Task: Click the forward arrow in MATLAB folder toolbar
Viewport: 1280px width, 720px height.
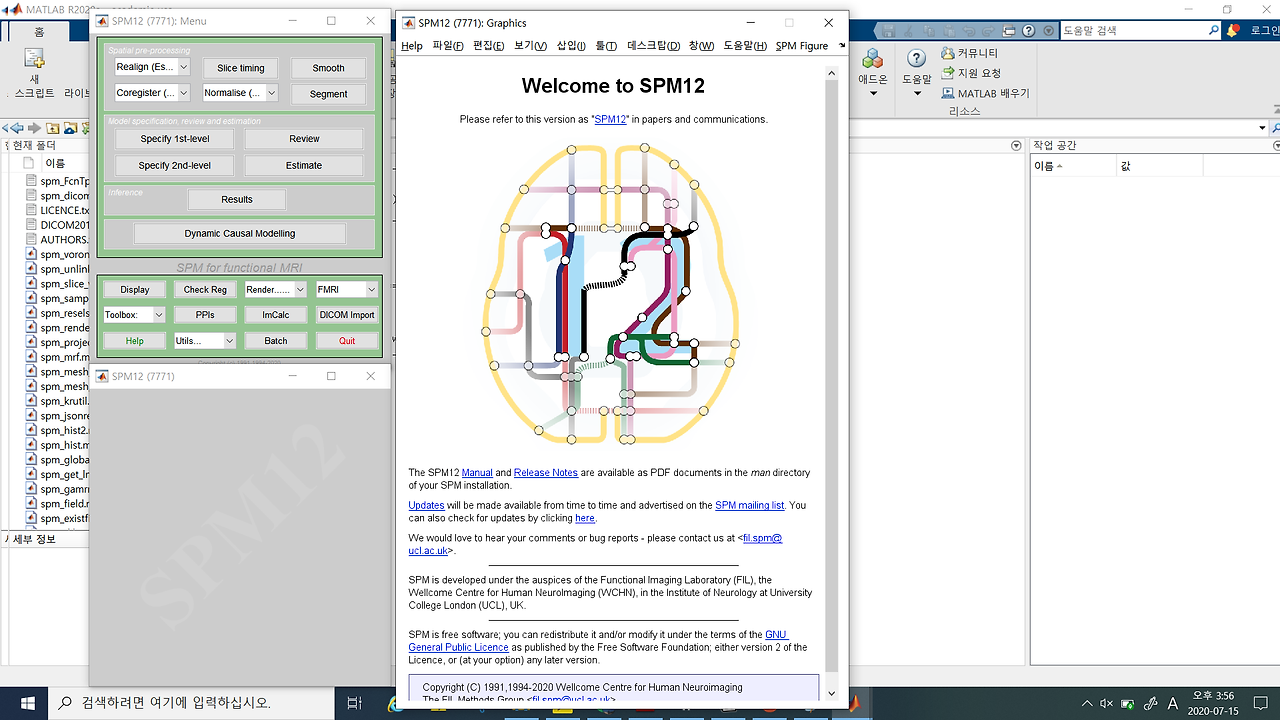Action: point(35,128)
